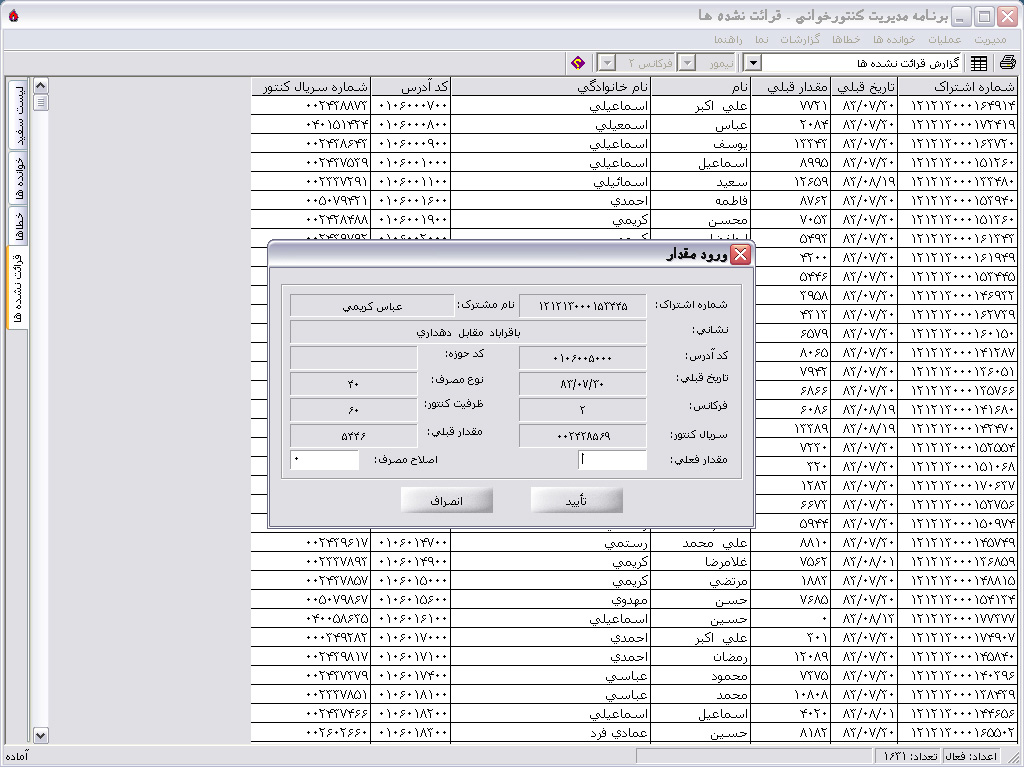Click the اصلاح مصرف input field
The height and width of the screenshot is (768, 1024).
point(324,460)
